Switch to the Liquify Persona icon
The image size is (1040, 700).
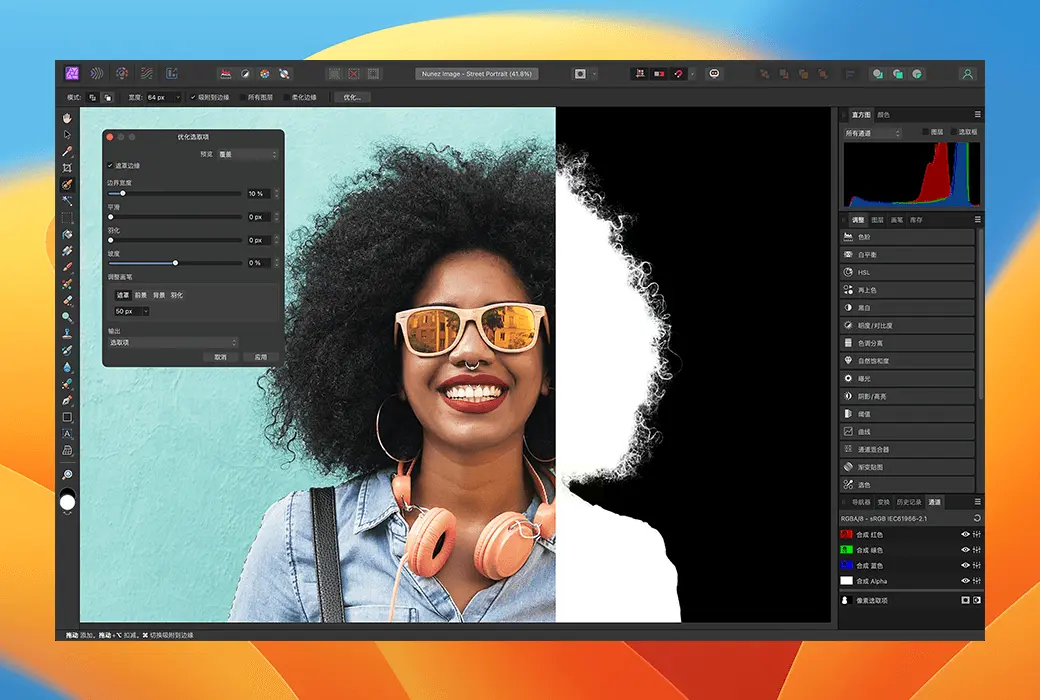[x=97, y=73]
